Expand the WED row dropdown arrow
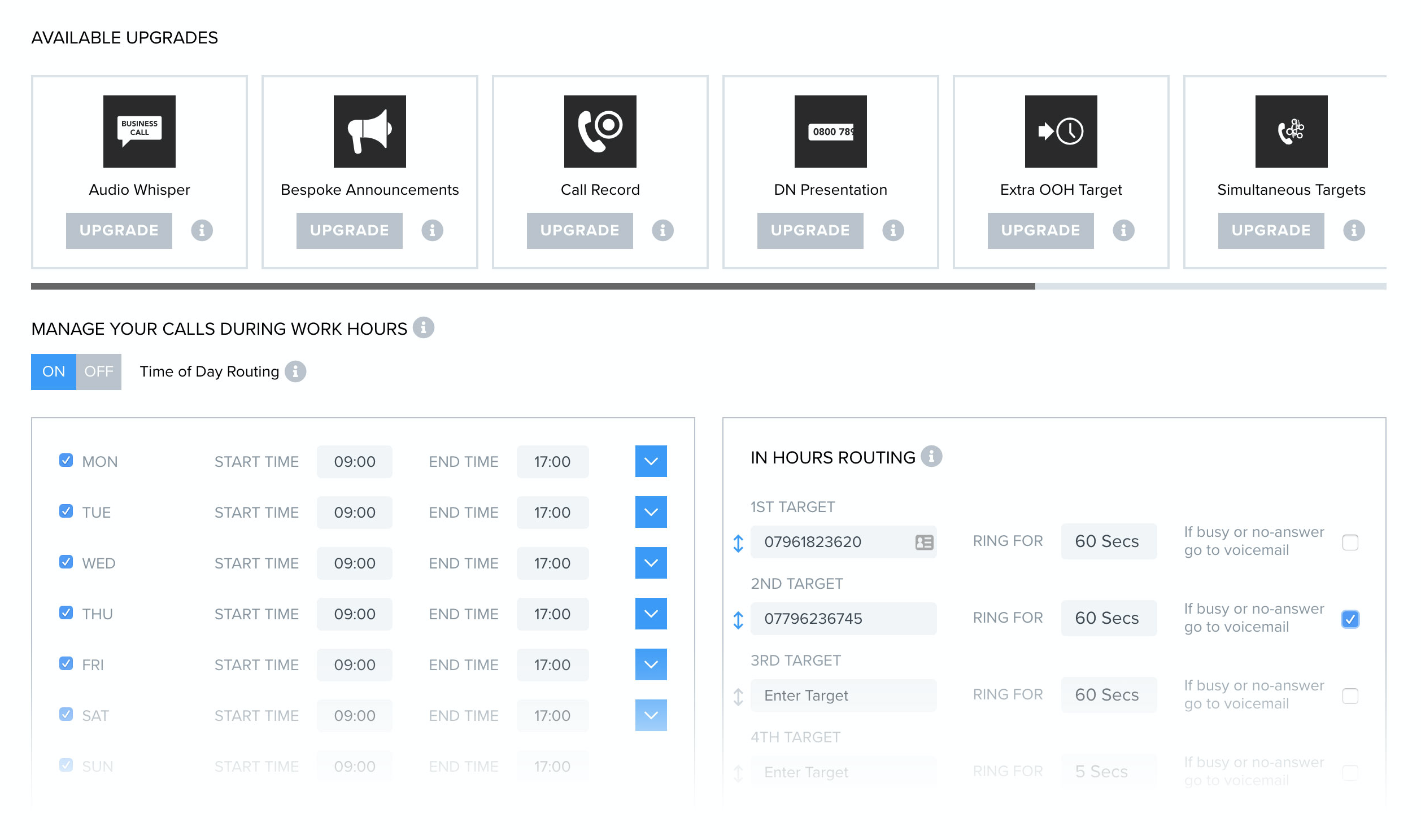Image resolution: width=1421 pixels, height=840 pixels. [651, 563]
